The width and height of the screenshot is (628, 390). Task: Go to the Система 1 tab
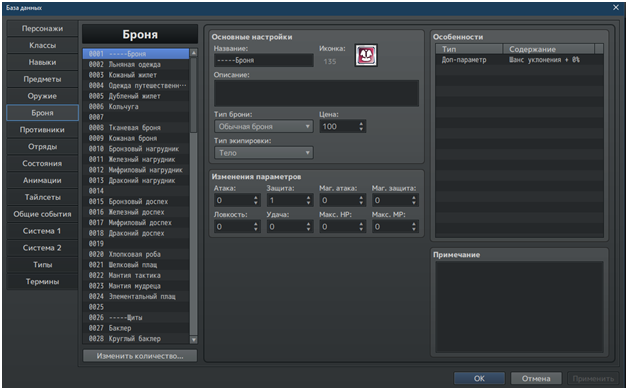click(42, 231)
